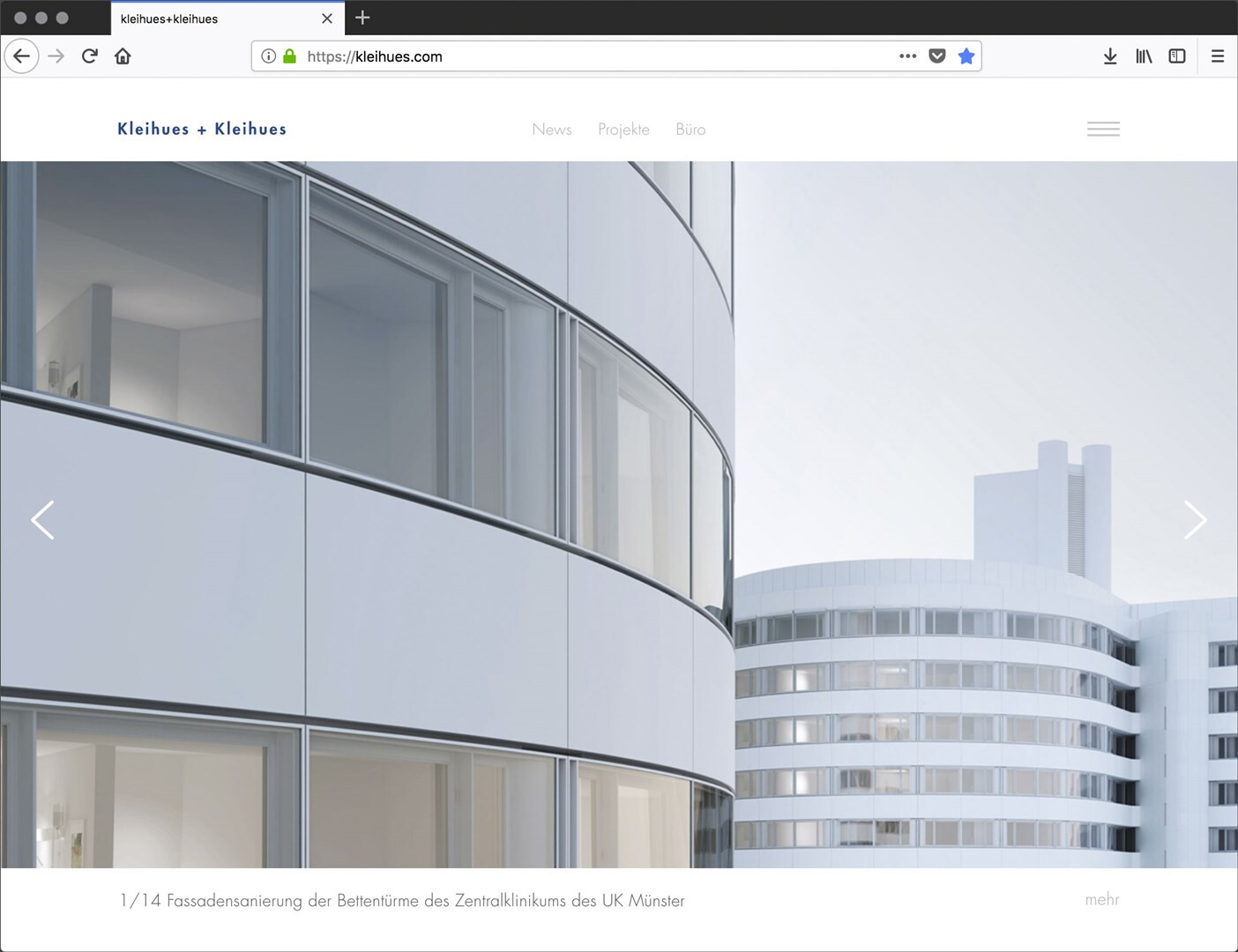
Task: Navigate to Projekte page
Action: point(623,130)
